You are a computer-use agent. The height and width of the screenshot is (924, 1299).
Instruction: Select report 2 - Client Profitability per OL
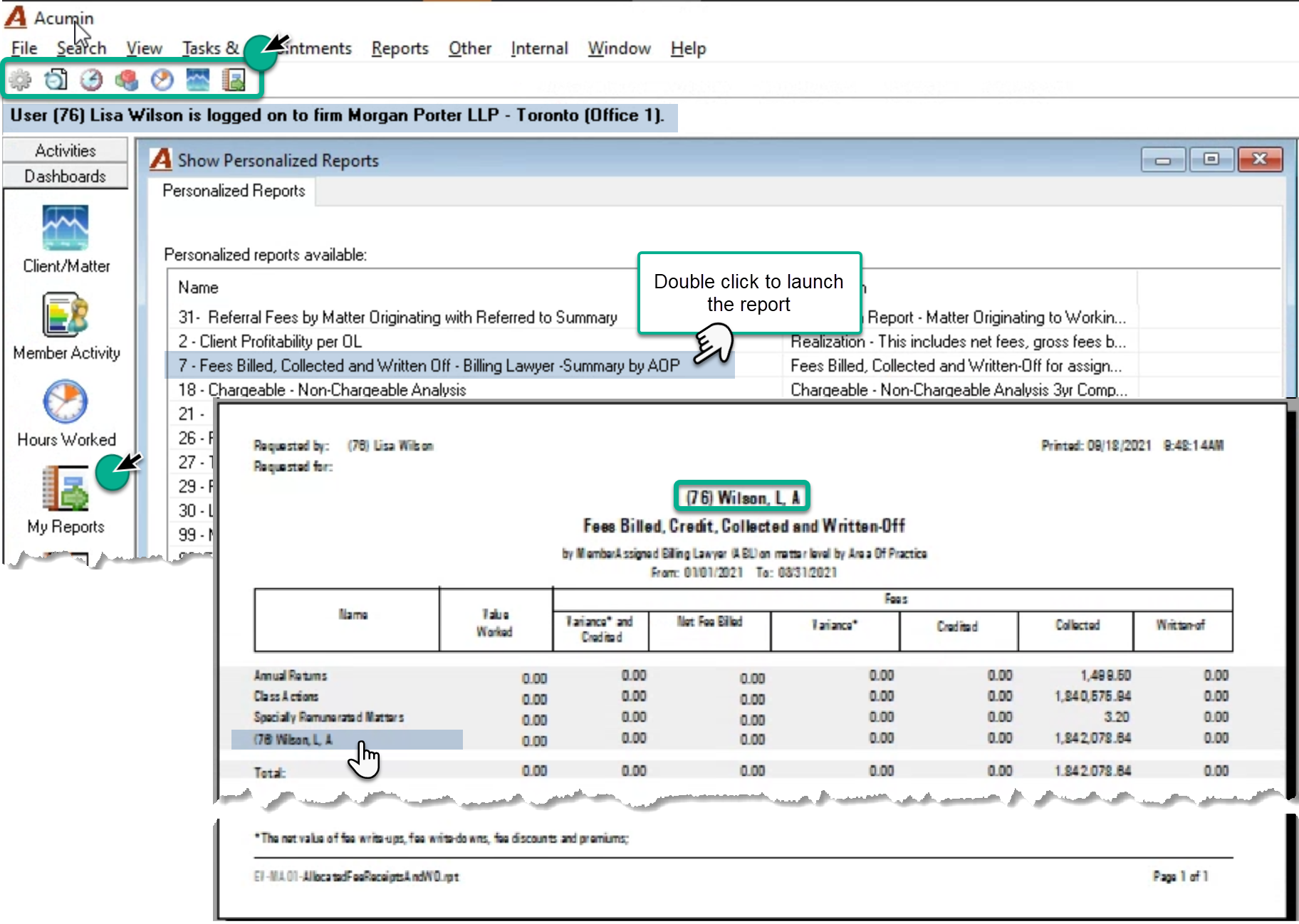(x=270, y=342)
